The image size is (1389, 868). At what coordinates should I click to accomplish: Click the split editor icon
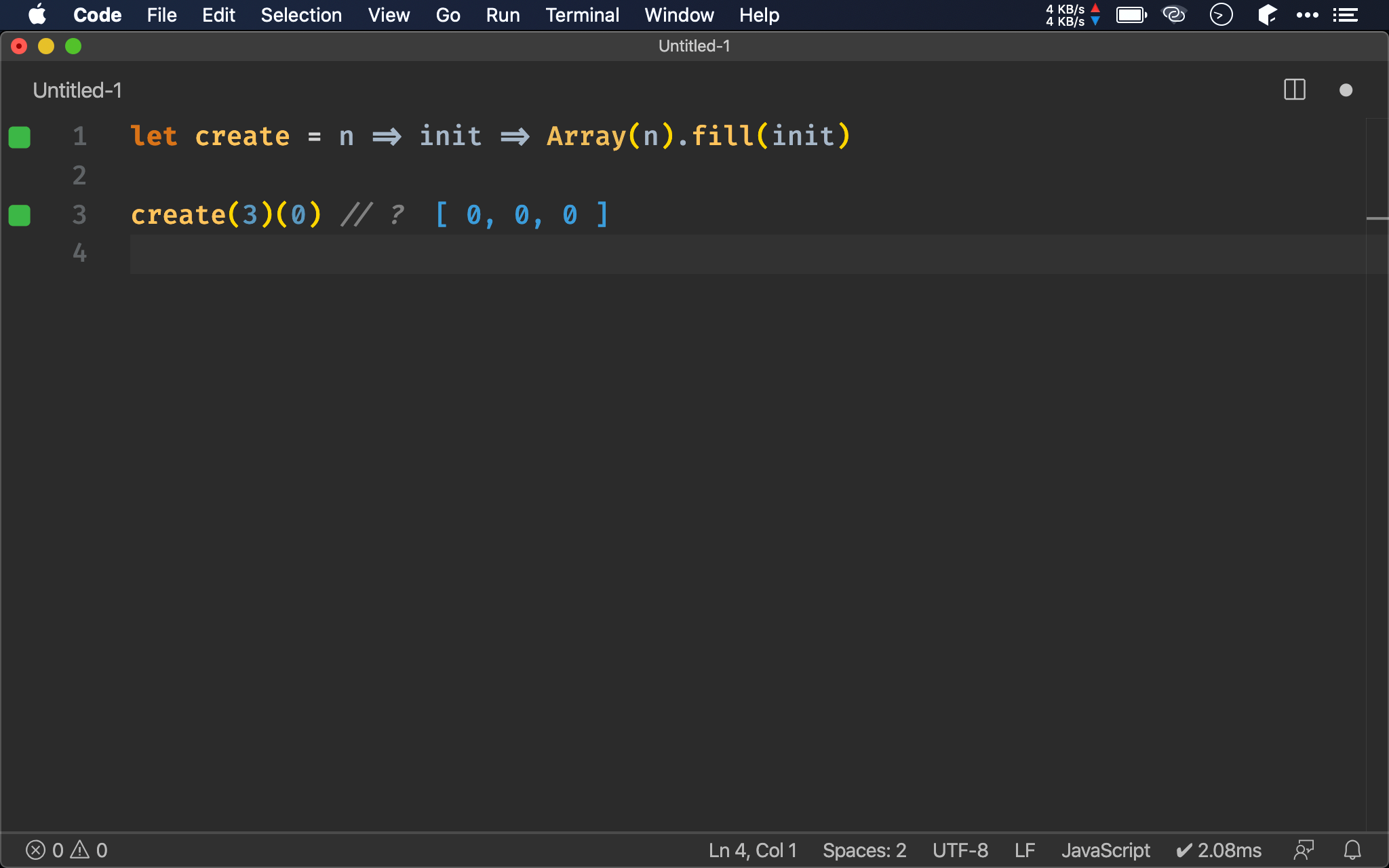point(1294,90)
